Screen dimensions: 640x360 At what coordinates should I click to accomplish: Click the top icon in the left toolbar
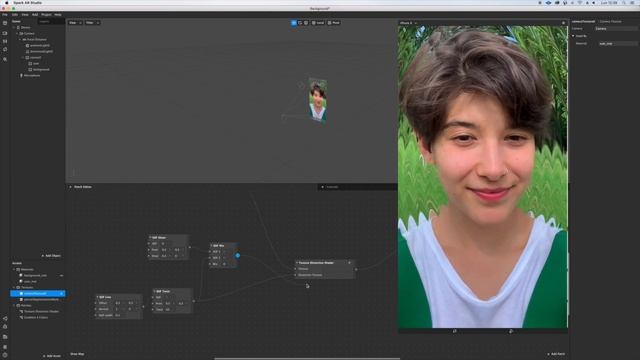tap(5, 23)
